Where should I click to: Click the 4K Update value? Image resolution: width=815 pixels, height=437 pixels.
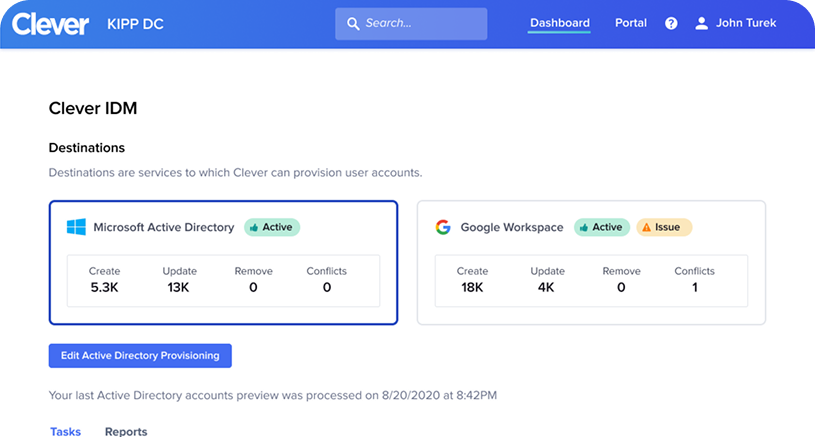tap(546, 287)
